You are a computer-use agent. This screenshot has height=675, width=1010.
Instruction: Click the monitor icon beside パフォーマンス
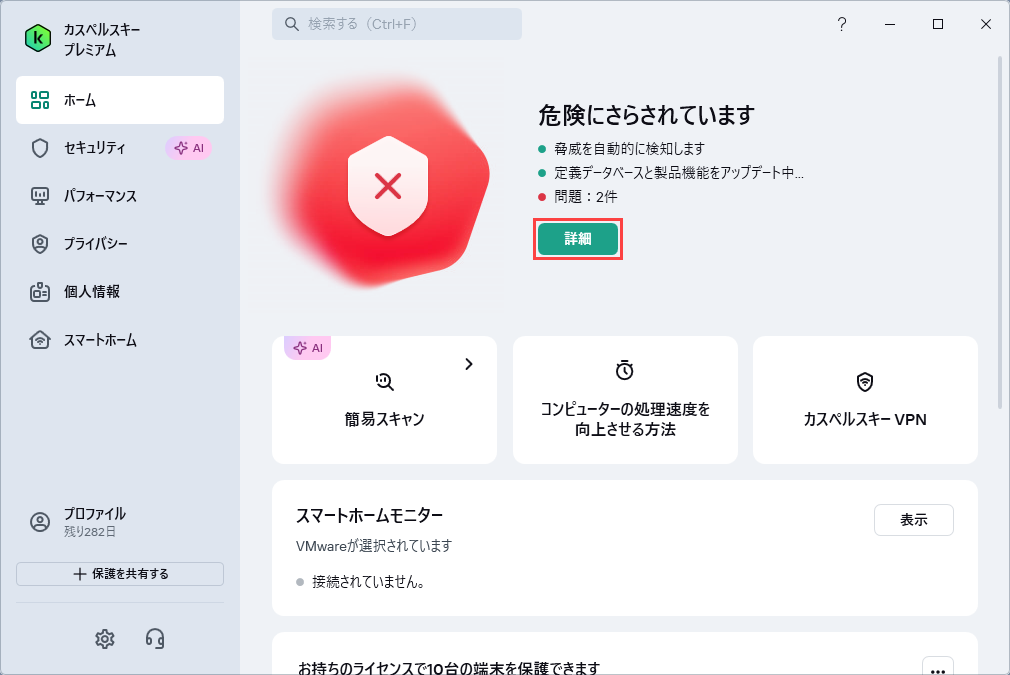tap(40, 196)
